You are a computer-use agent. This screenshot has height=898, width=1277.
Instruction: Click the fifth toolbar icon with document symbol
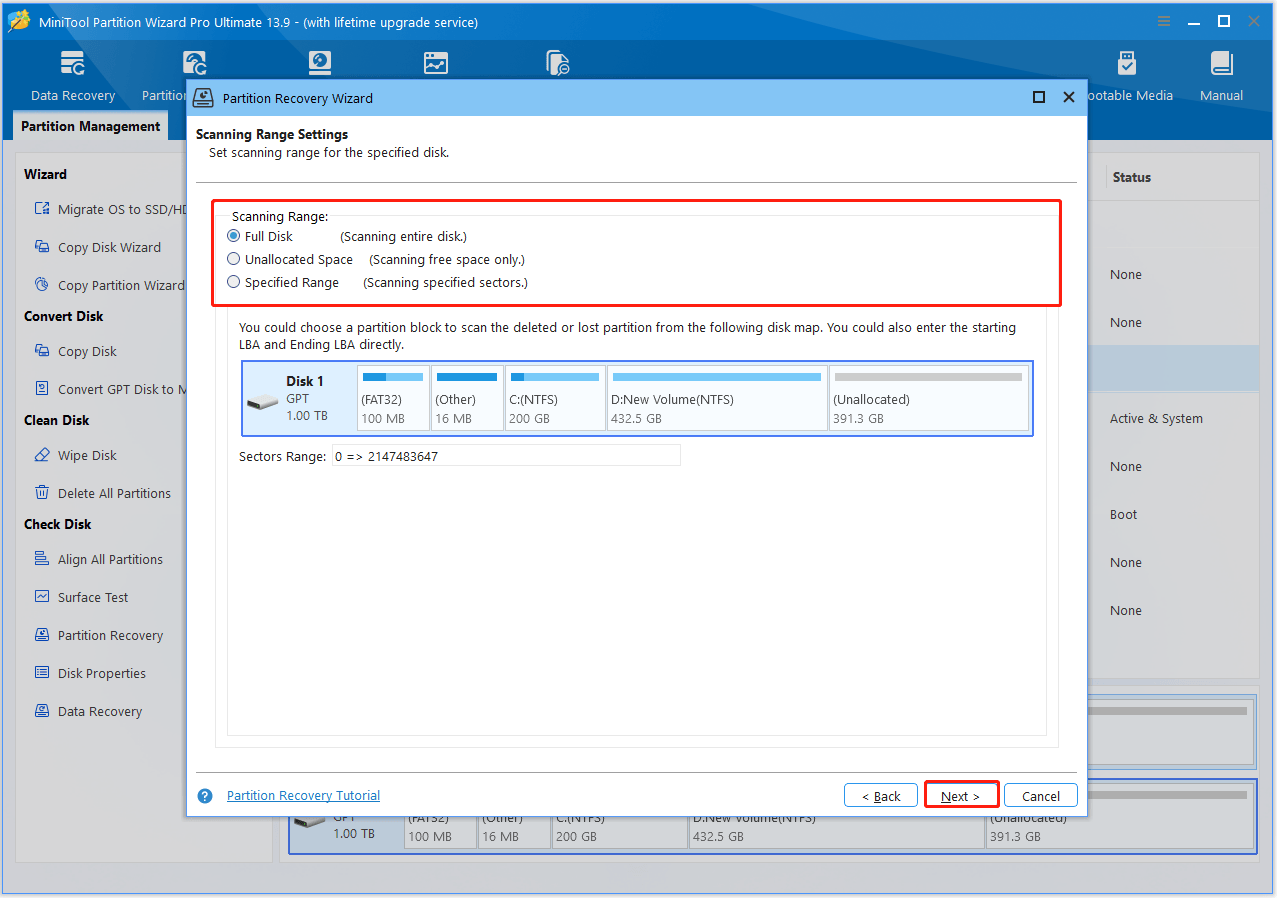[557, 63]
